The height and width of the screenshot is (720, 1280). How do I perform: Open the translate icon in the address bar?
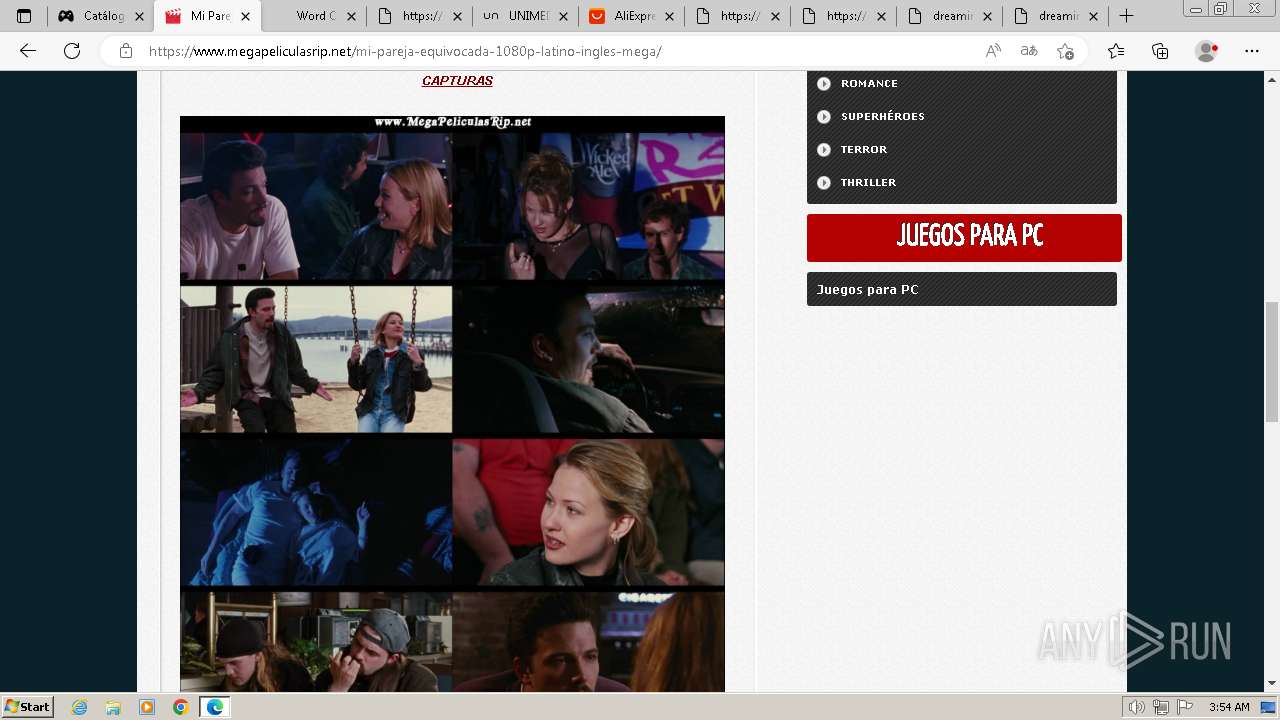click(1029, 51)
